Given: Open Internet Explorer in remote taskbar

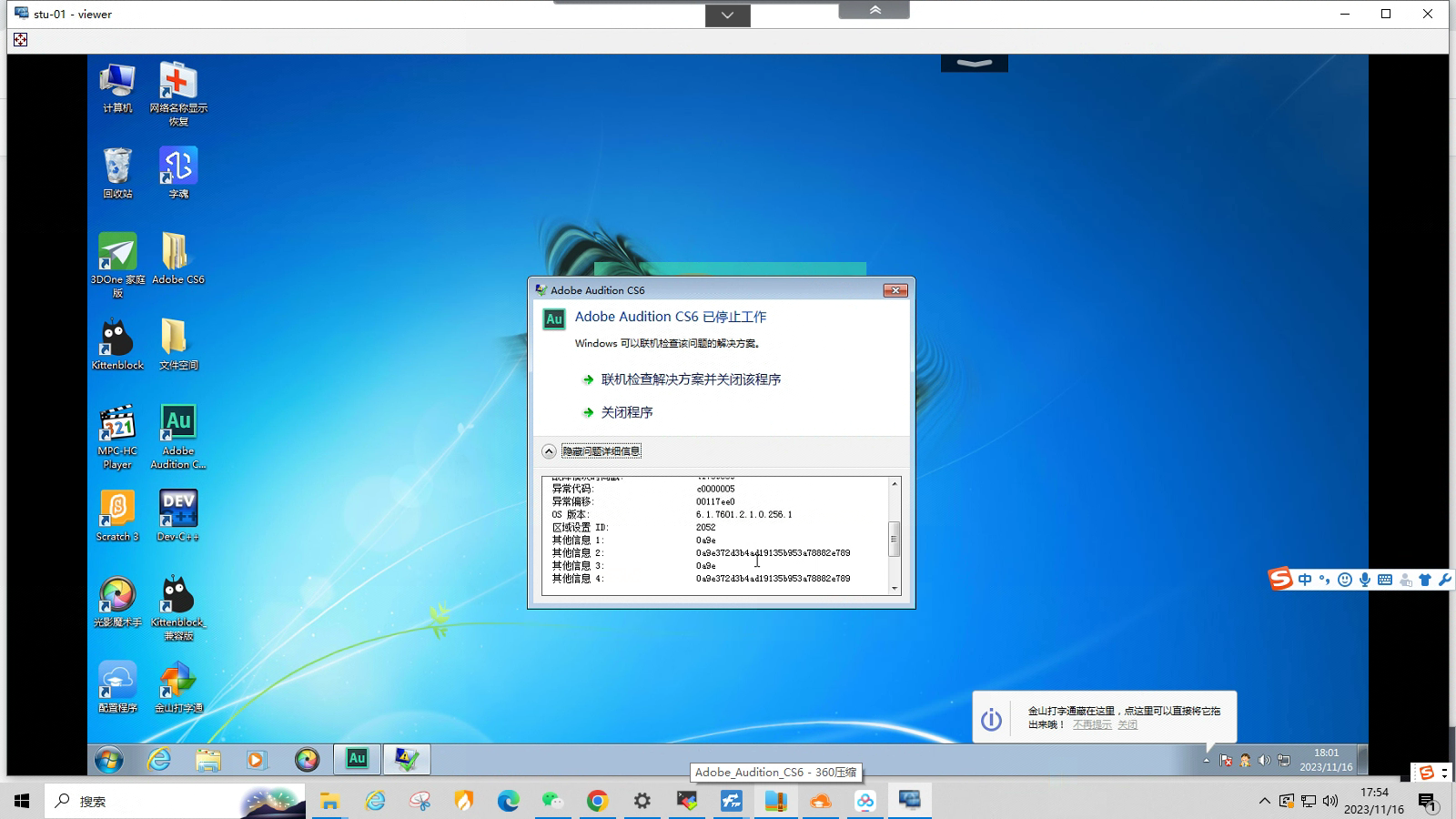Looking at the screenshot, I should tap(159, 759).
